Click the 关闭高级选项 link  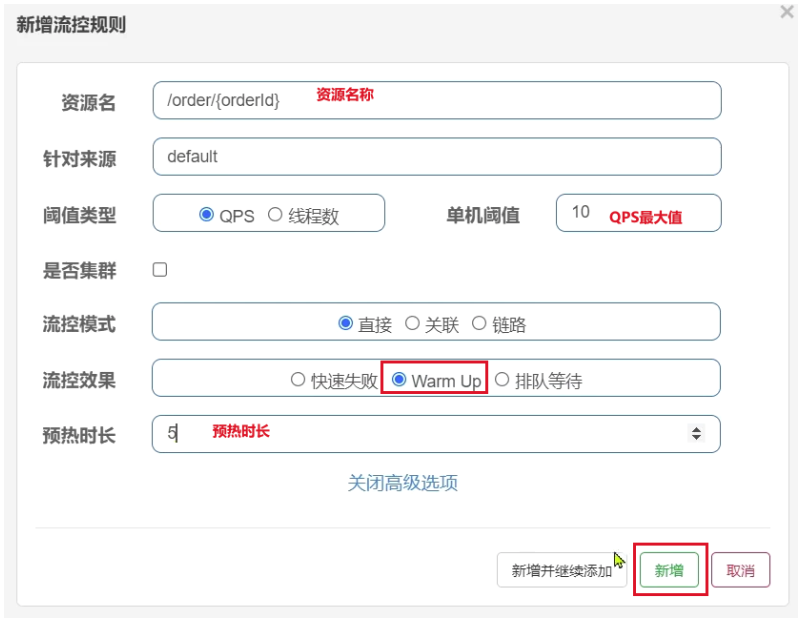(x=402, y=483)
